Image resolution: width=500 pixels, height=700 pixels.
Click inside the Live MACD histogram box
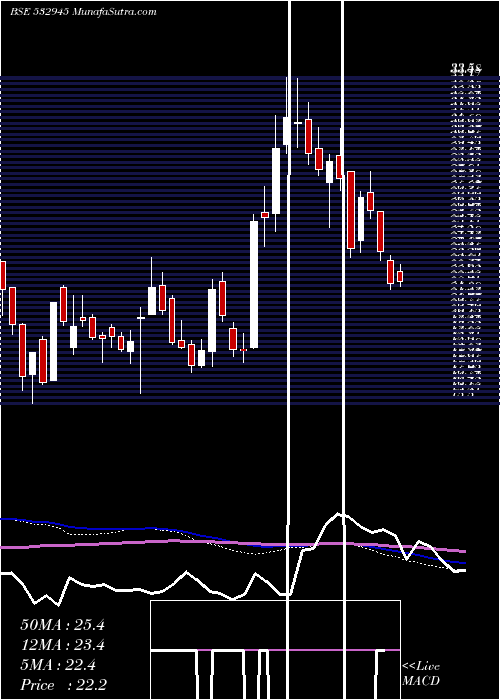[275, 650]
